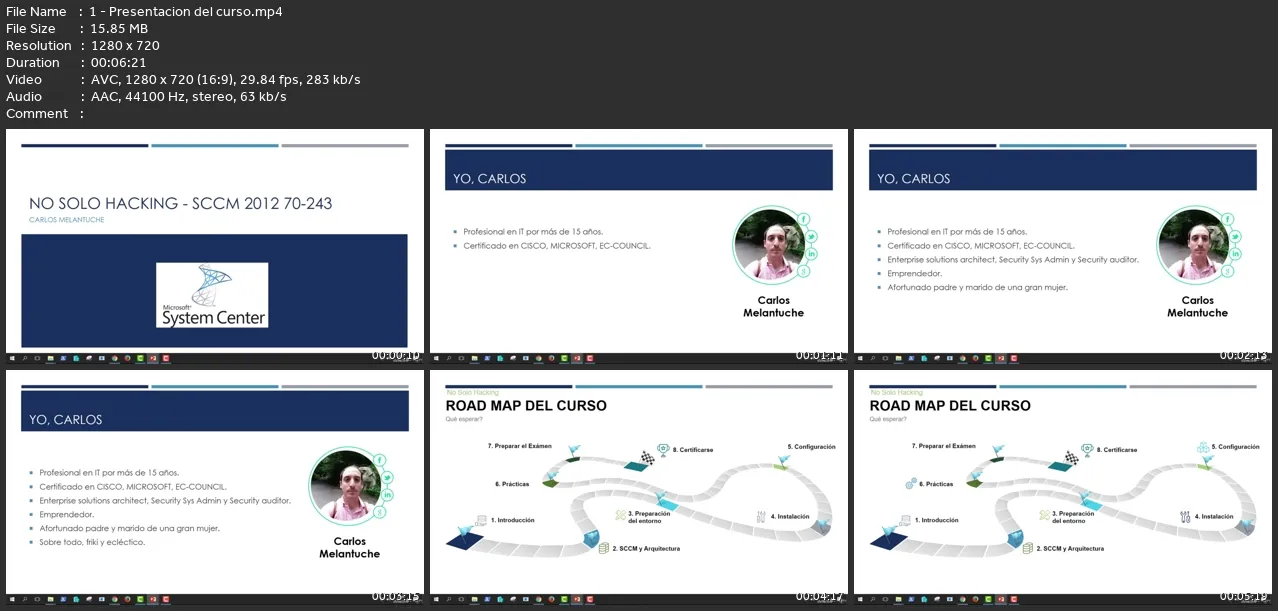Click the computer icon by '1. Introducción' at 00:04:17

coord(480,520)
